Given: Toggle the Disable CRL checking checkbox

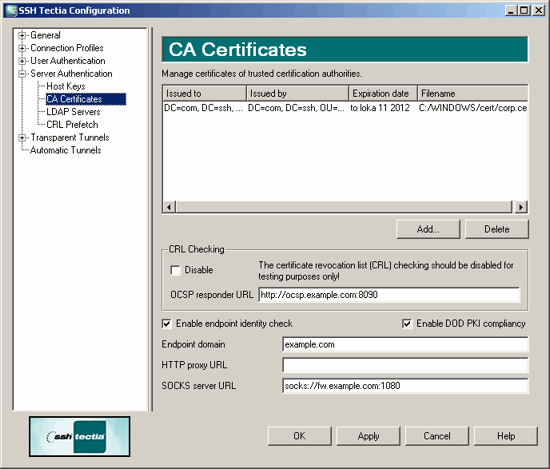Looking at the screenshot, I should (175, 270).
